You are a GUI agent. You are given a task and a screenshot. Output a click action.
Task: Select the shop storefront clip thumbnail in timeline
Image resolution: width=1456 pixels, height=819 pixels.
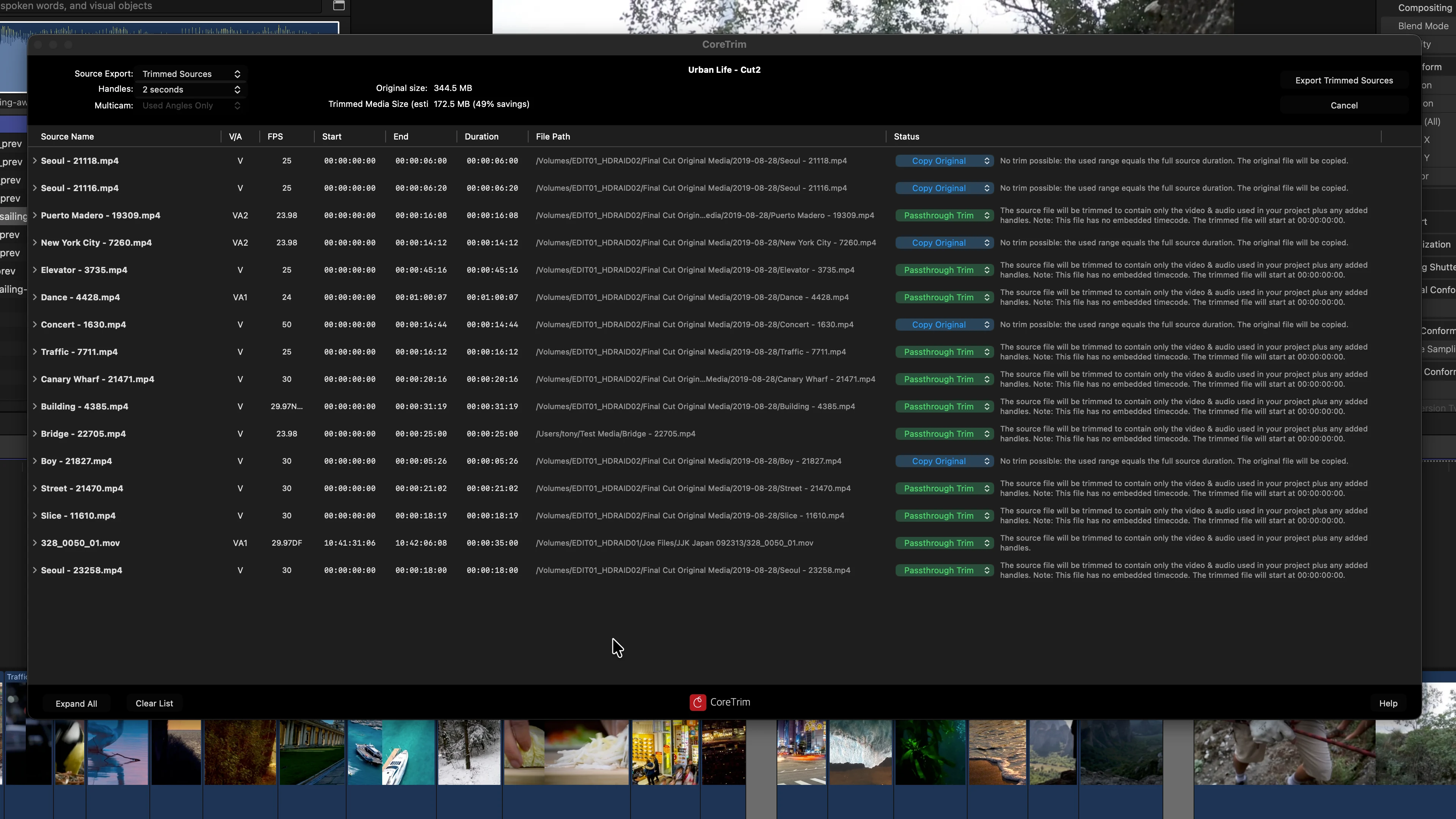pos(665,752)
